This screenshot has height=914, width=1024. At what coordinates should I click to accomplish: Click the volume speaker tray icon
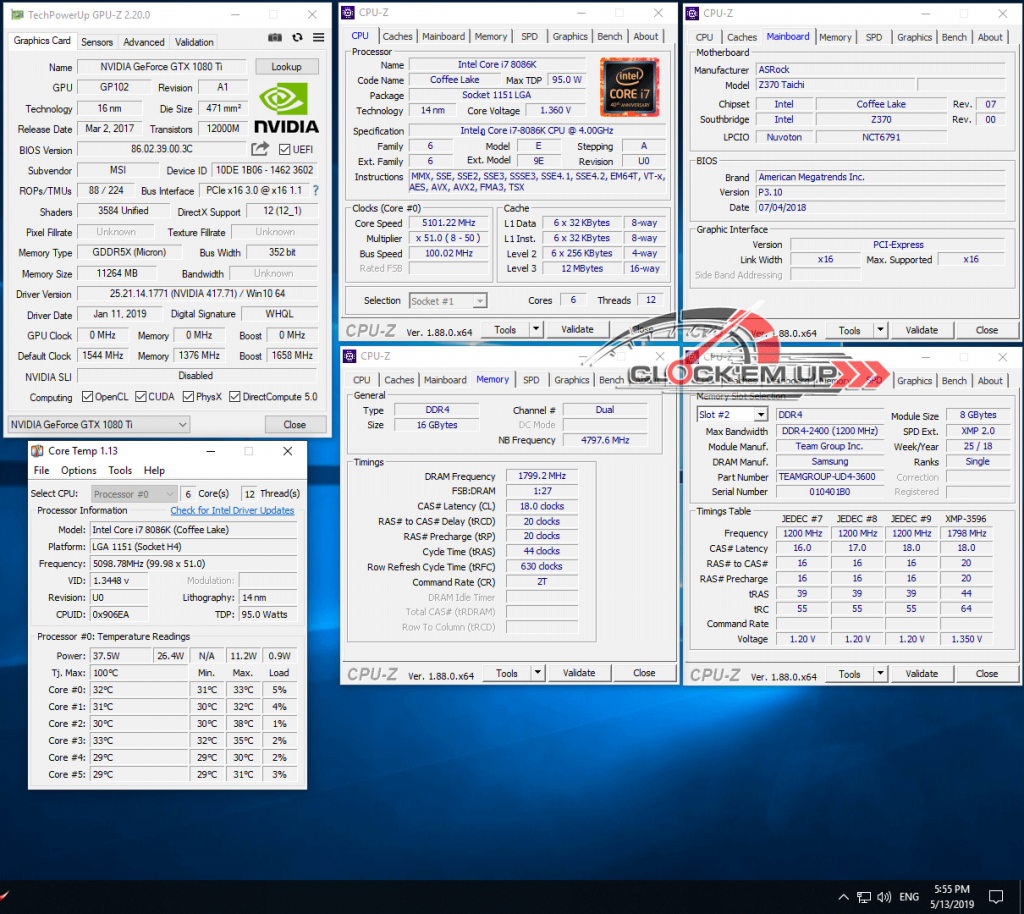pyautogui.click(x=883, y=896)
